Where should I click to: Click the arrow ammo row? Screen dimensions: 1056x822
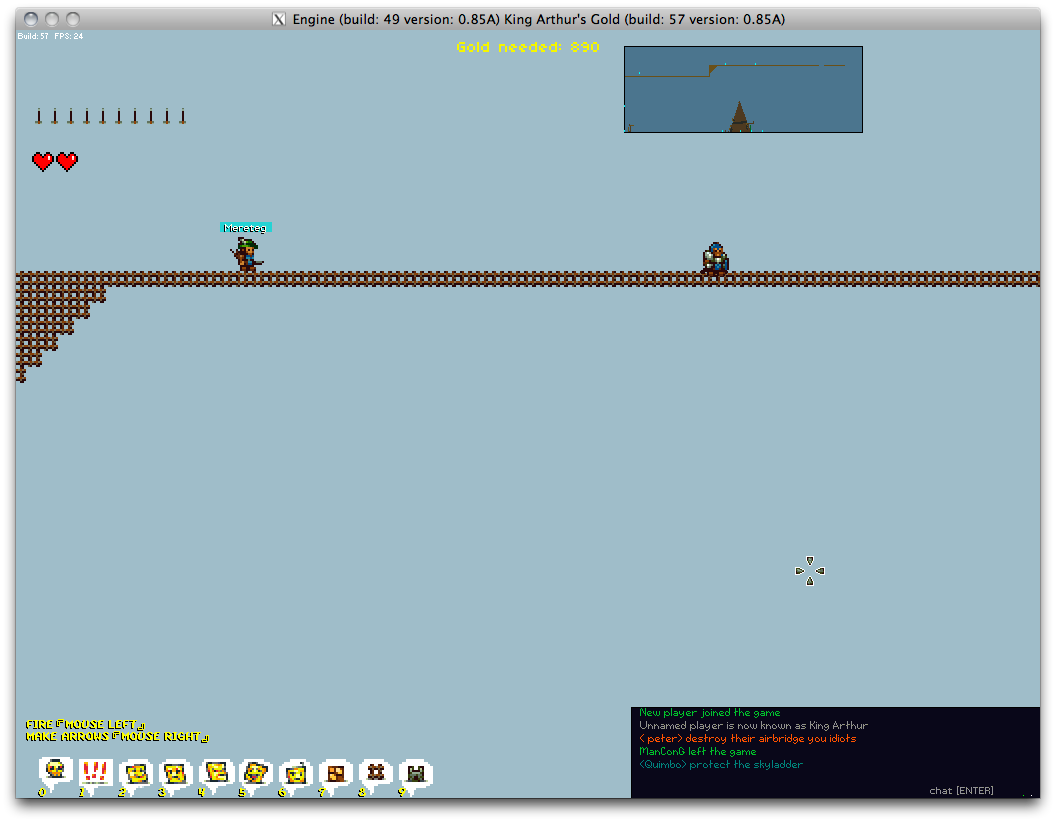click(x=110, y=117)
